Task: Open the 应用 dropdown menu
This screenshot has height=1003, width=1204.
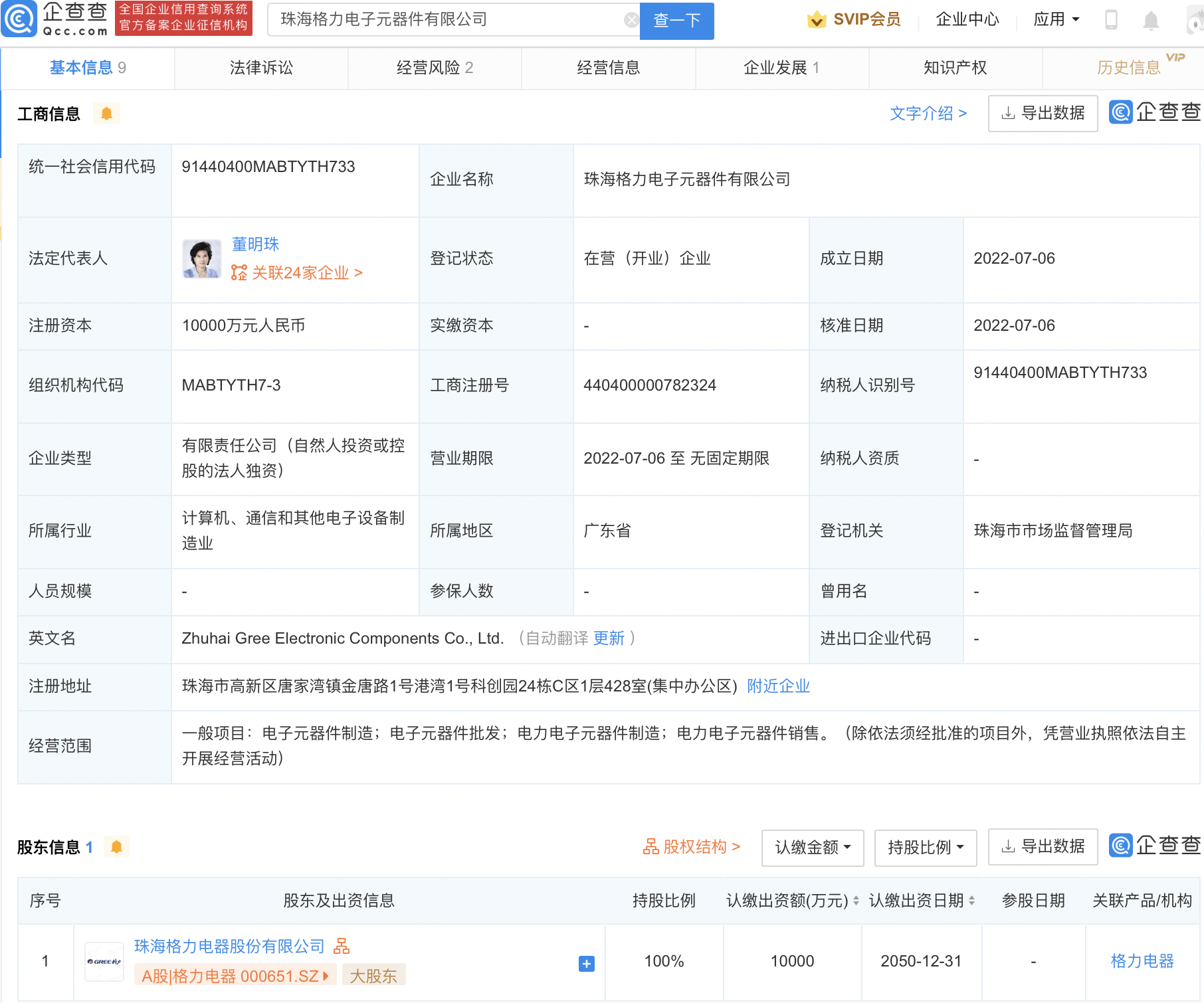Action: 1056,19
